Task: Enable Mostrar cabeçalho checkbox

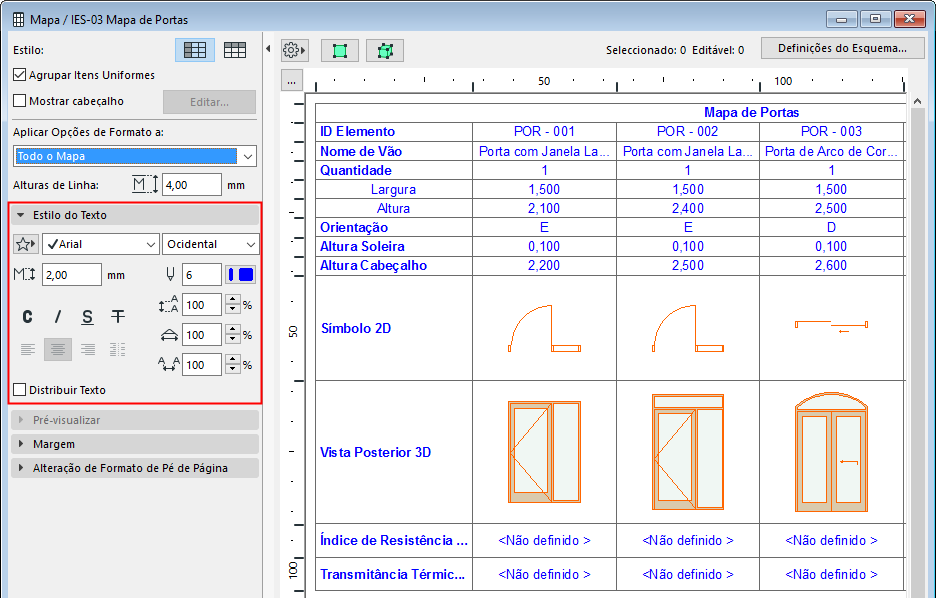Action: click(x=19, y=101)
